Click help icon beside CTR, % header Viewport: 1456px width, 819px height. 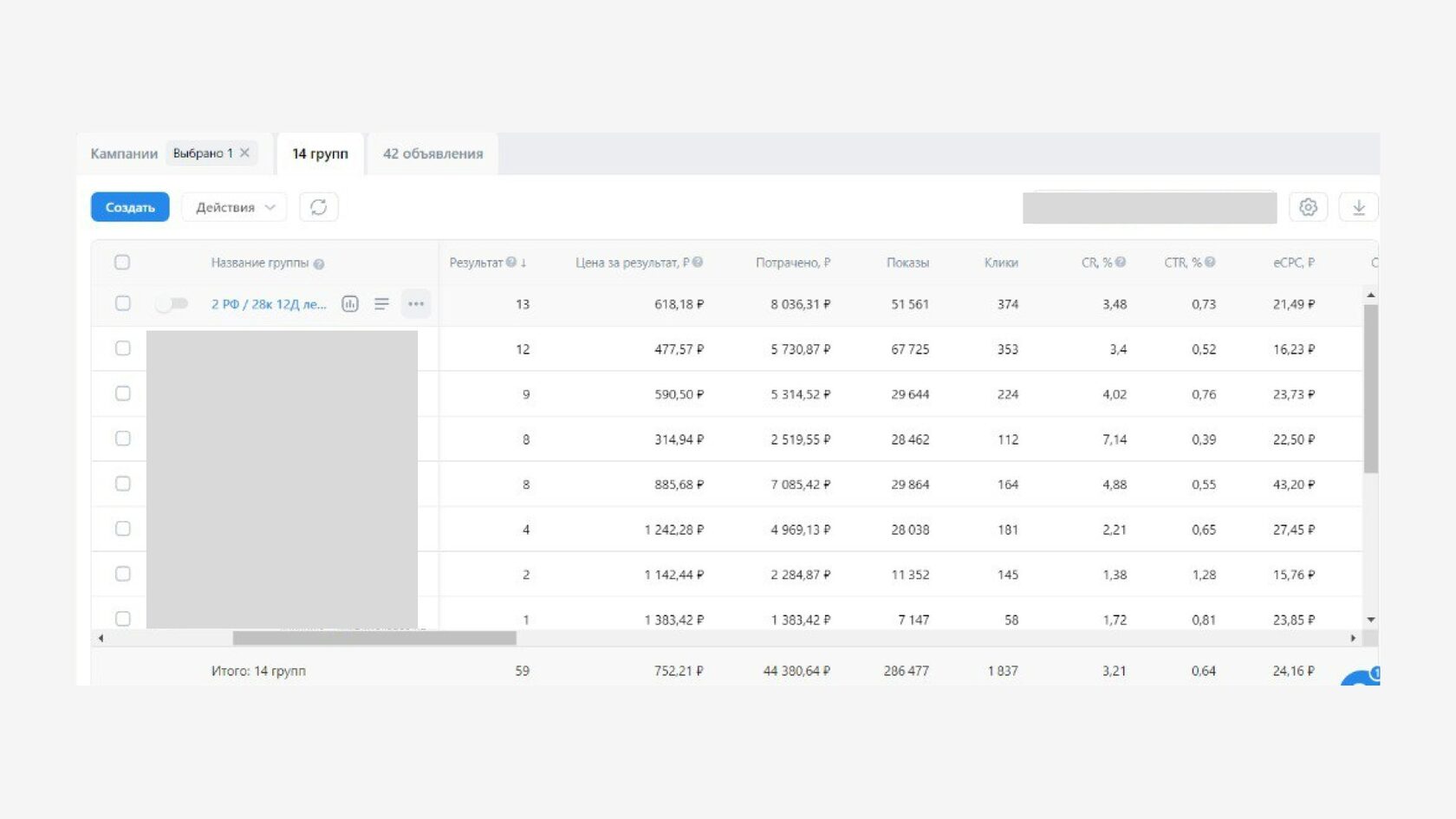[1210, 263]
